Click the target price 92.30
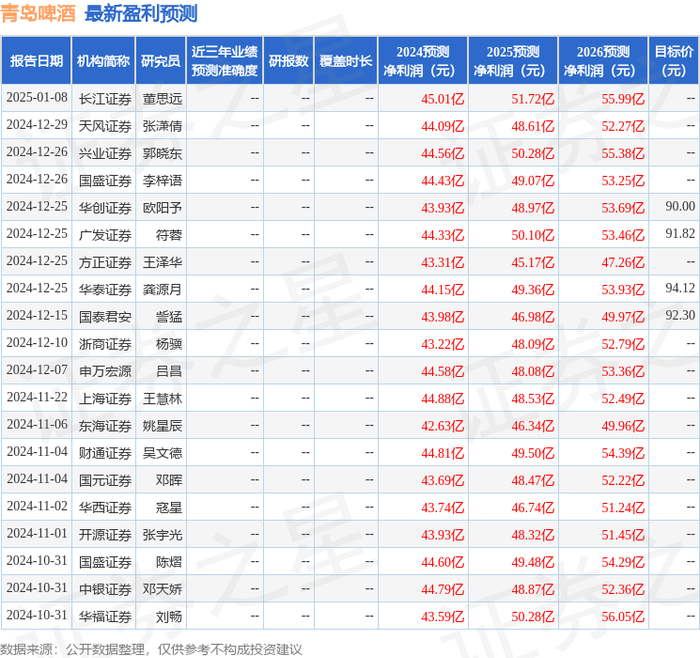This screenshot has height=658, width=700. click(680, 315)
